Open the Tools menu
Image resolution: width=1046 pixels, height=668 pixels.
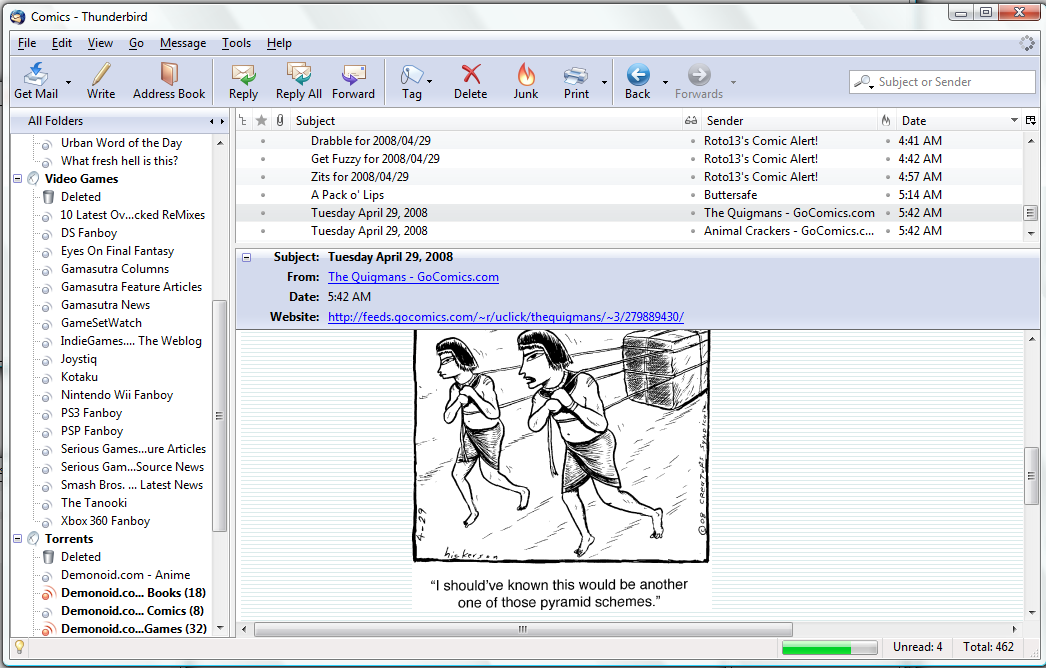coord(236,43)
